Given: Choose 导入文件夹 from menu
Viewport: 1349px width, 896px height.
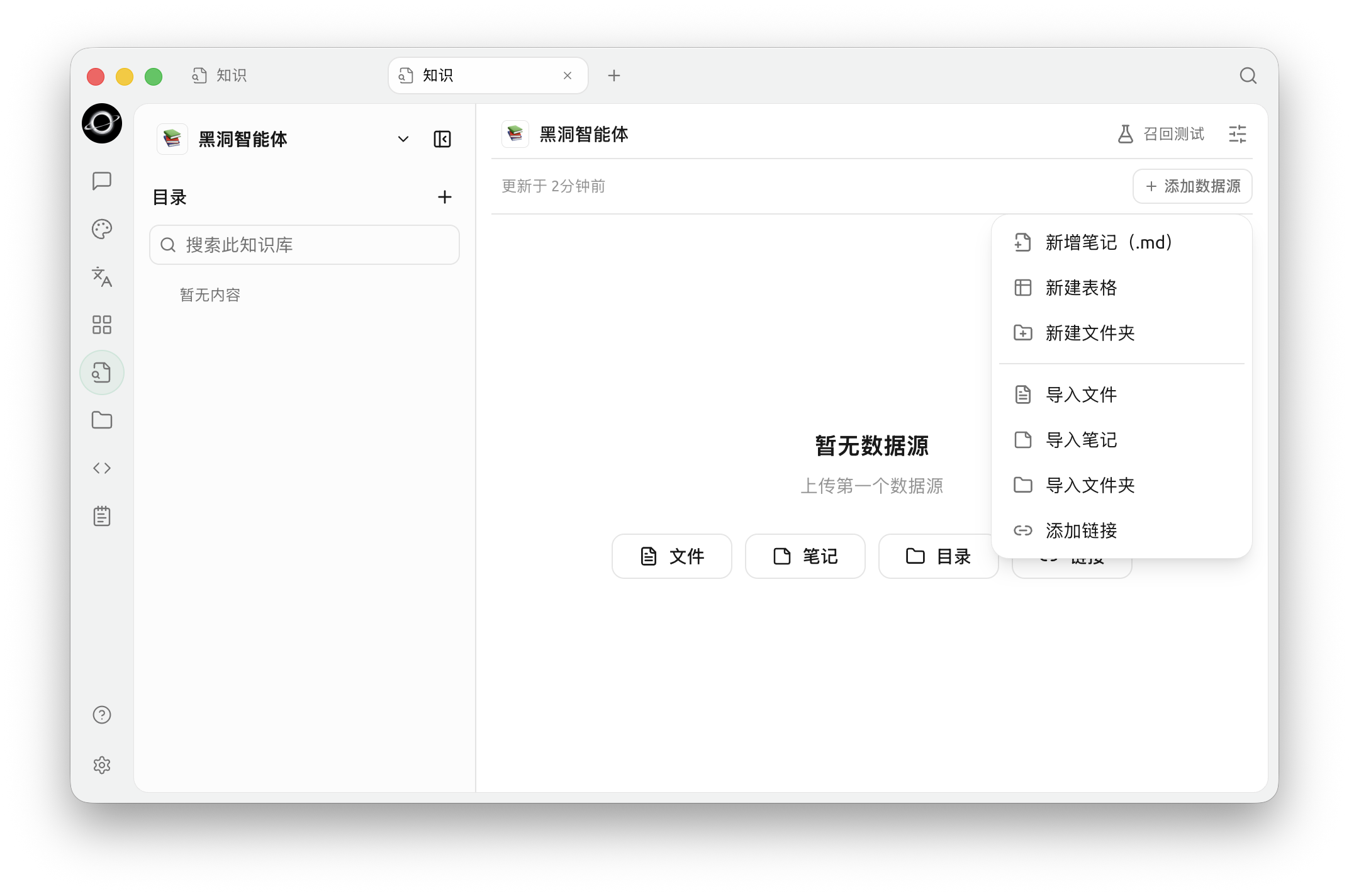Looking at the screenshot, I should [1122, 485].
